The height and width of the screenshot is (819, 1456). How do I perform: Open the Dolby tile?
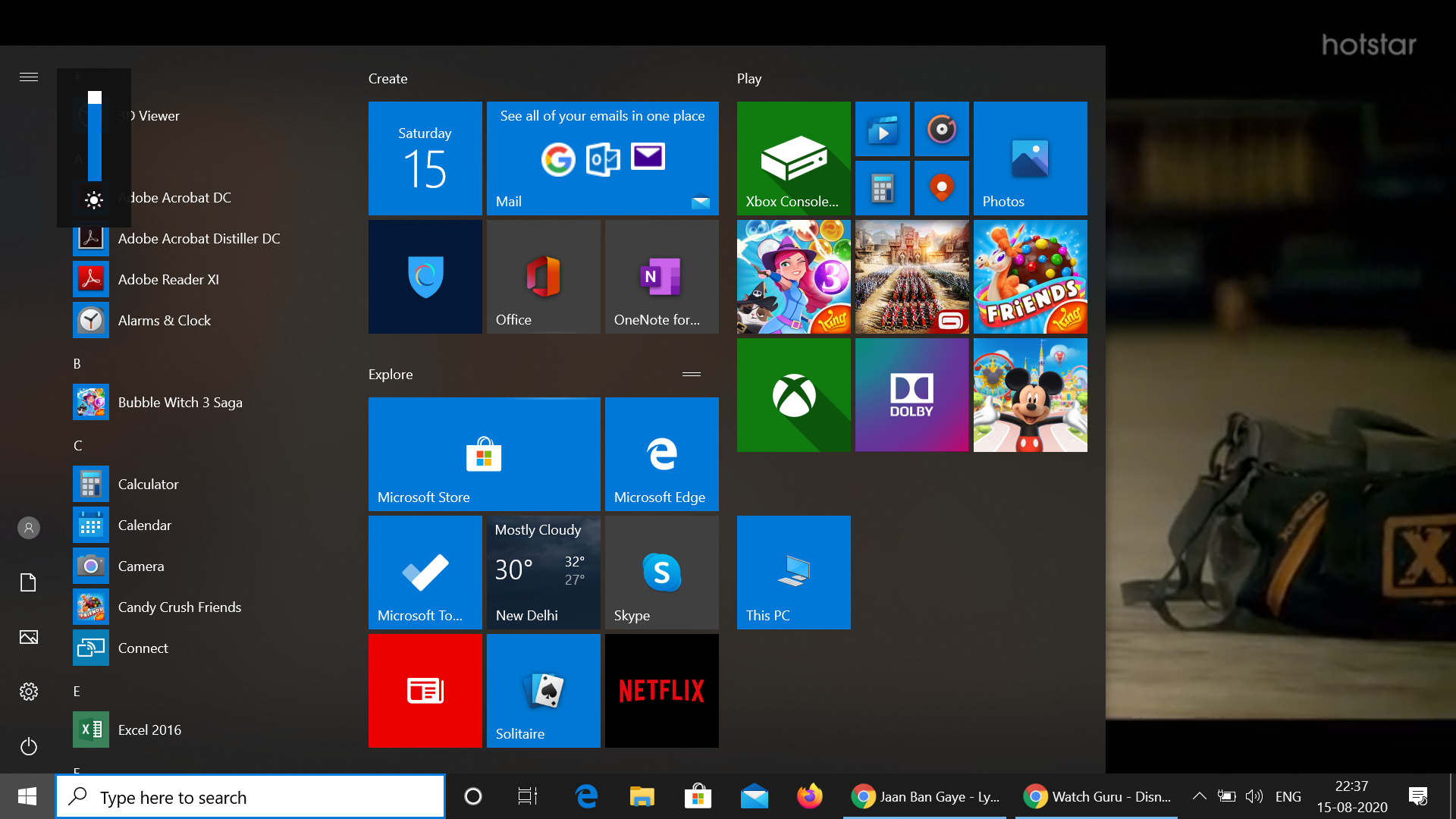912,395
